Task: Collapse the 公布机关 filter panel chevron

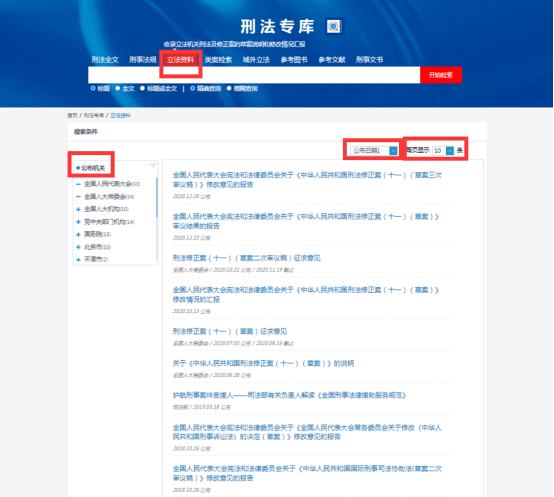Action: [x=153, y=165]
